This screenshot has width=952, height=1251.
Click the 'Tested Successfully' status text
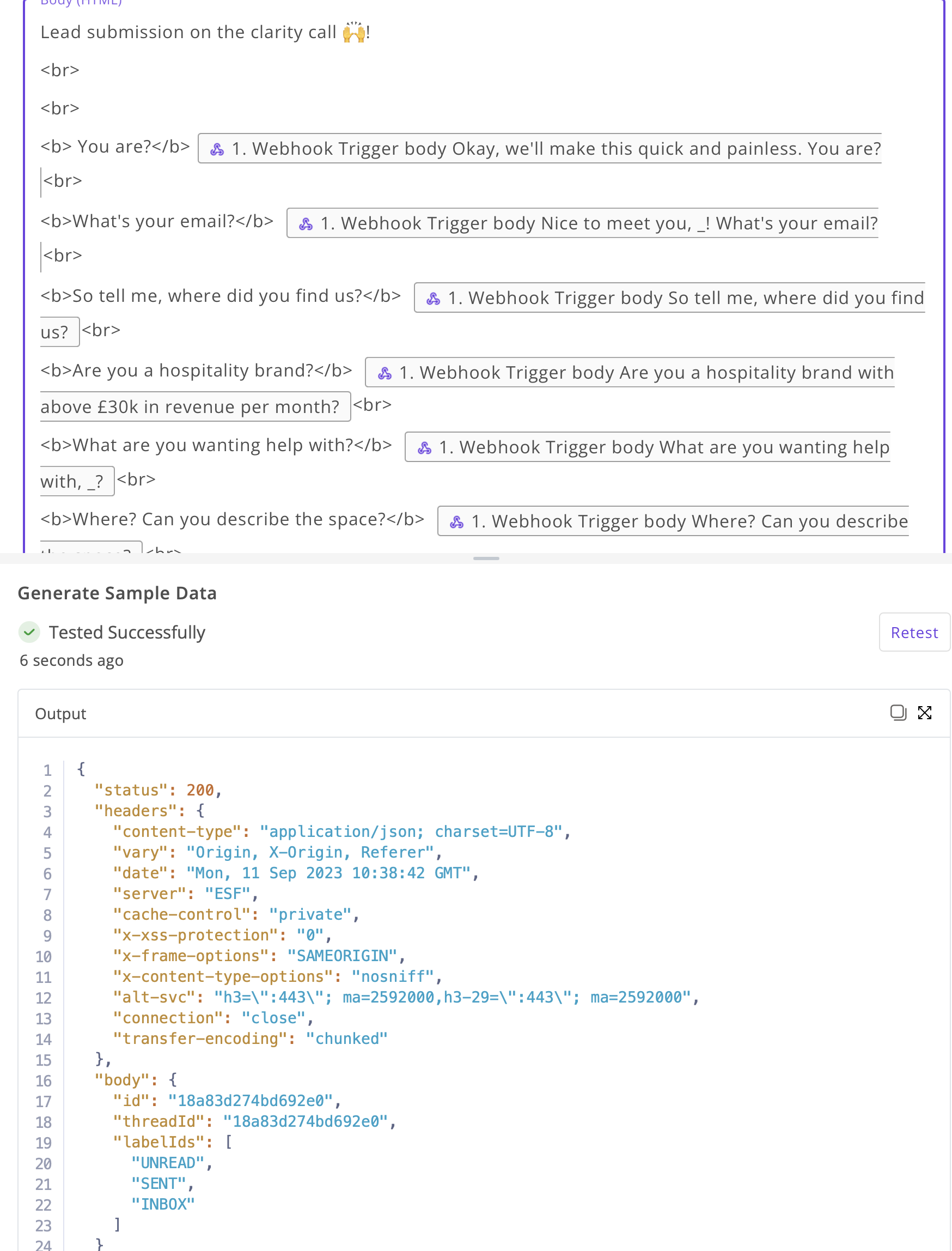(127, 632)
